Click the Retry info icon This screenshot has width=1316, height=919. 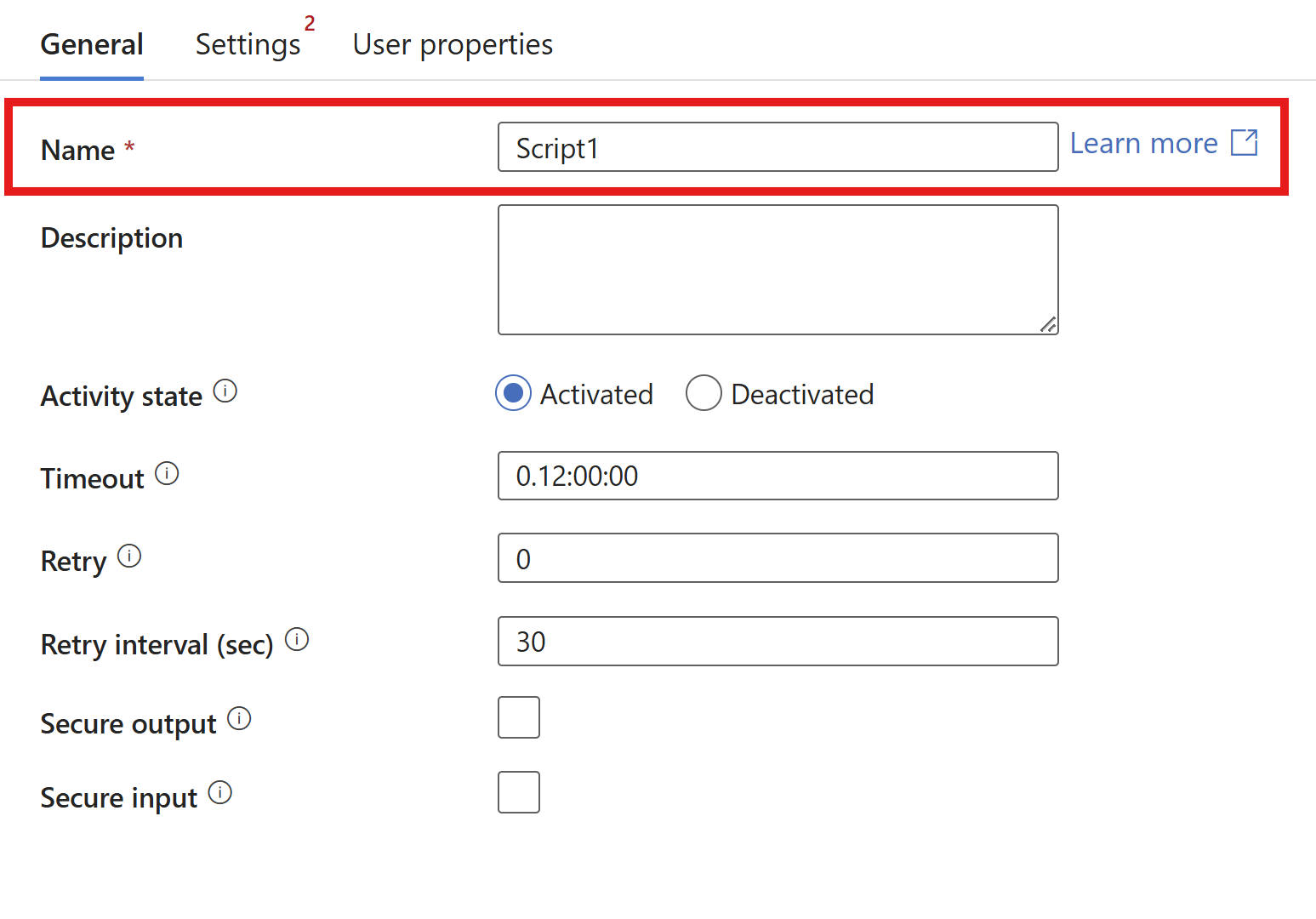click(129, 555)
